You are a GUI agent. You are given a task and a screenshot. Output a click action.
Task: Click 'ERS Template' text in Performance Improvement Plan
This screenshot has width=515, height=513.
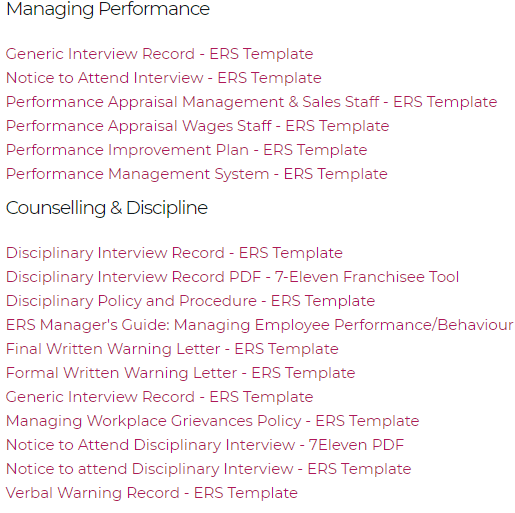[x=315, y=150]
